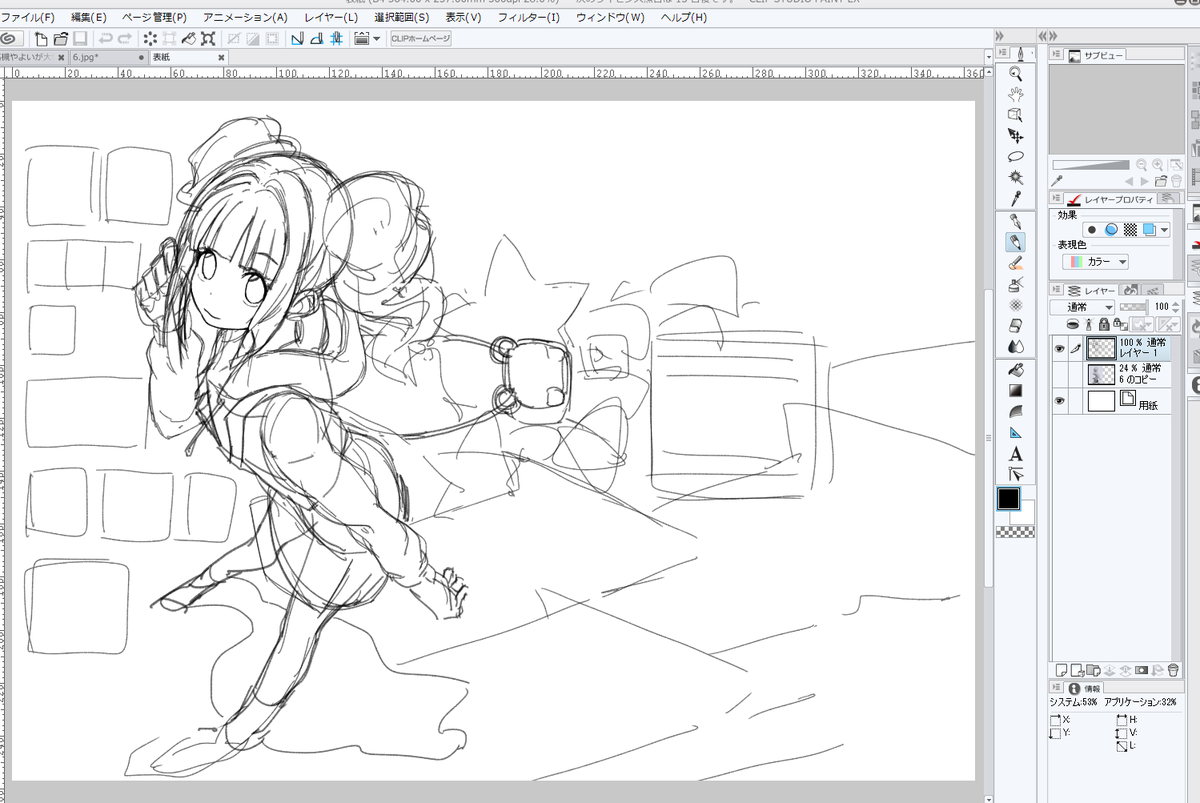The width and height of the screenshot is (1200, 803).
Task: Select the Zoom (magnifier) tool
Action: 1015,73
